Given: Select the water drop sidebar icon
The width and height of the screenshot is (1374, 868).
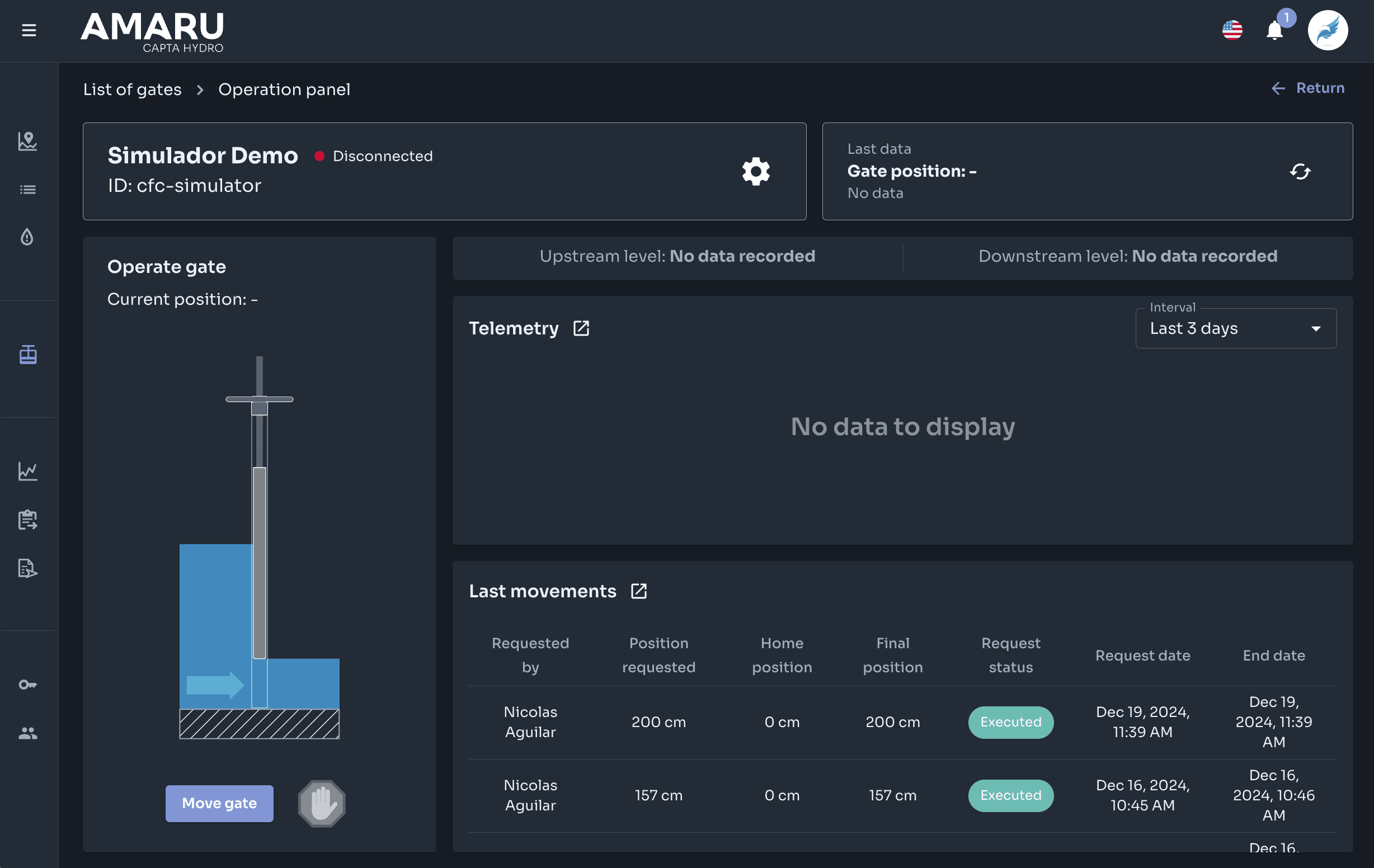Looking at the screenshot, I should pyautogui.click(x=27, y=237).
